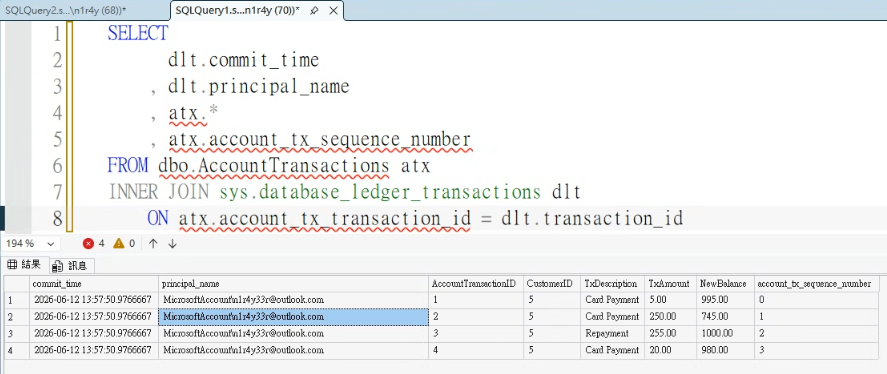Click the commit_time column header
The width and height of the screenshot is (887, 374).
pyautogui.click(x=94, y=283)
